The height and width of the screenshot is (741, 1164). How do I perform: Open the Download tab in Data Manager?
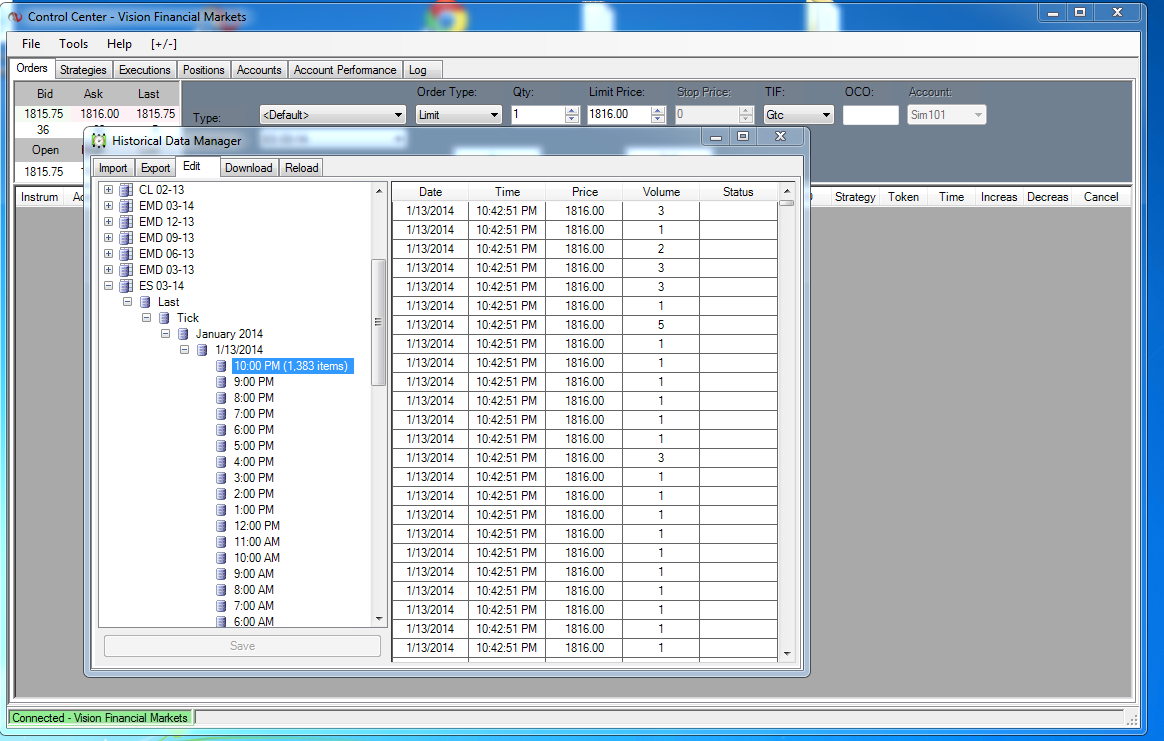(249, 168)
